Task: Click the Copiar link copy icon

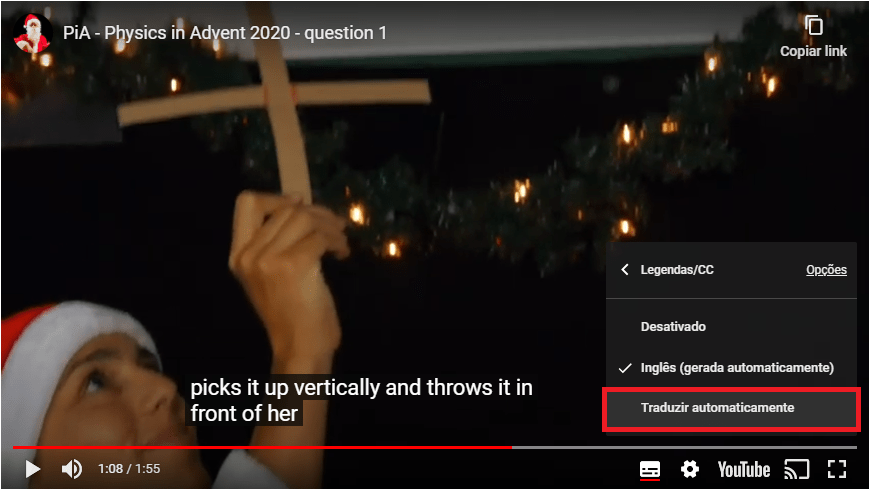Action: click(x=813, y=26)
